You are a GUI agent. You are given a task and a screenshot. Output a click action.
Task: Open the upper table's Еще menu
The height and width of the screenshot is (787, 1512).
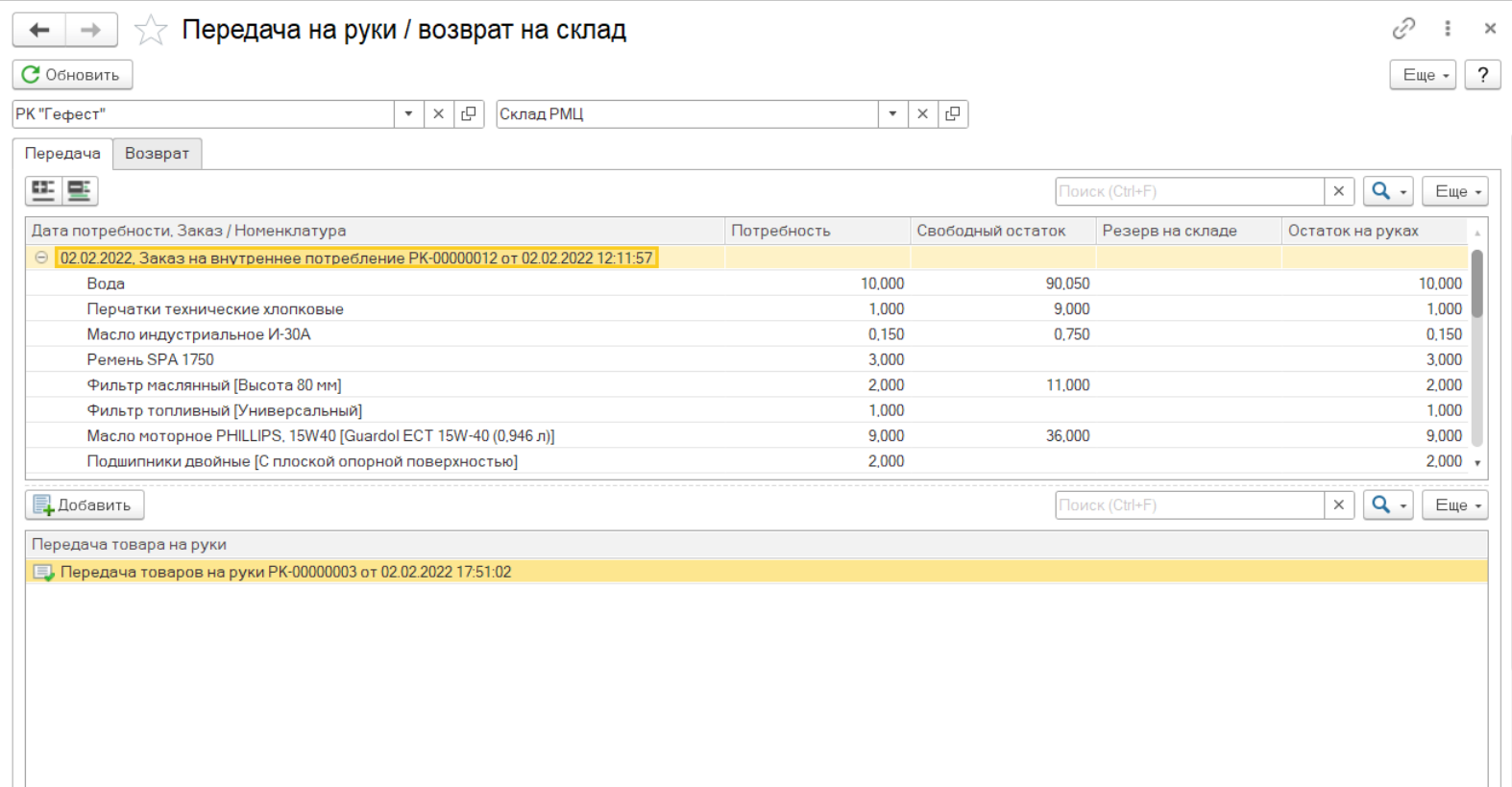coord(1455,191)
